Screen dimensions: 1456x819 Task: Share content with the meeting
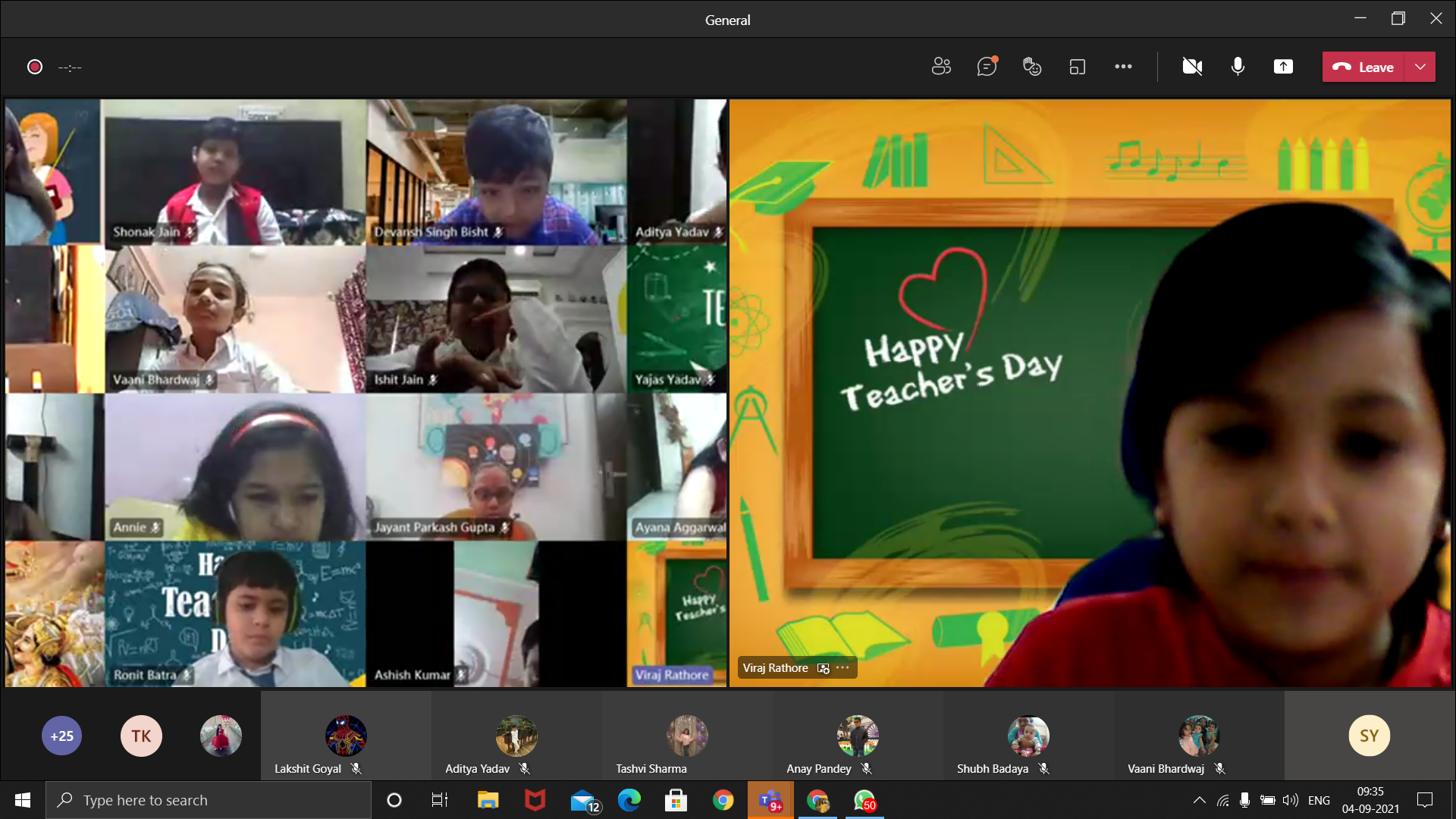coord(1283,67)
